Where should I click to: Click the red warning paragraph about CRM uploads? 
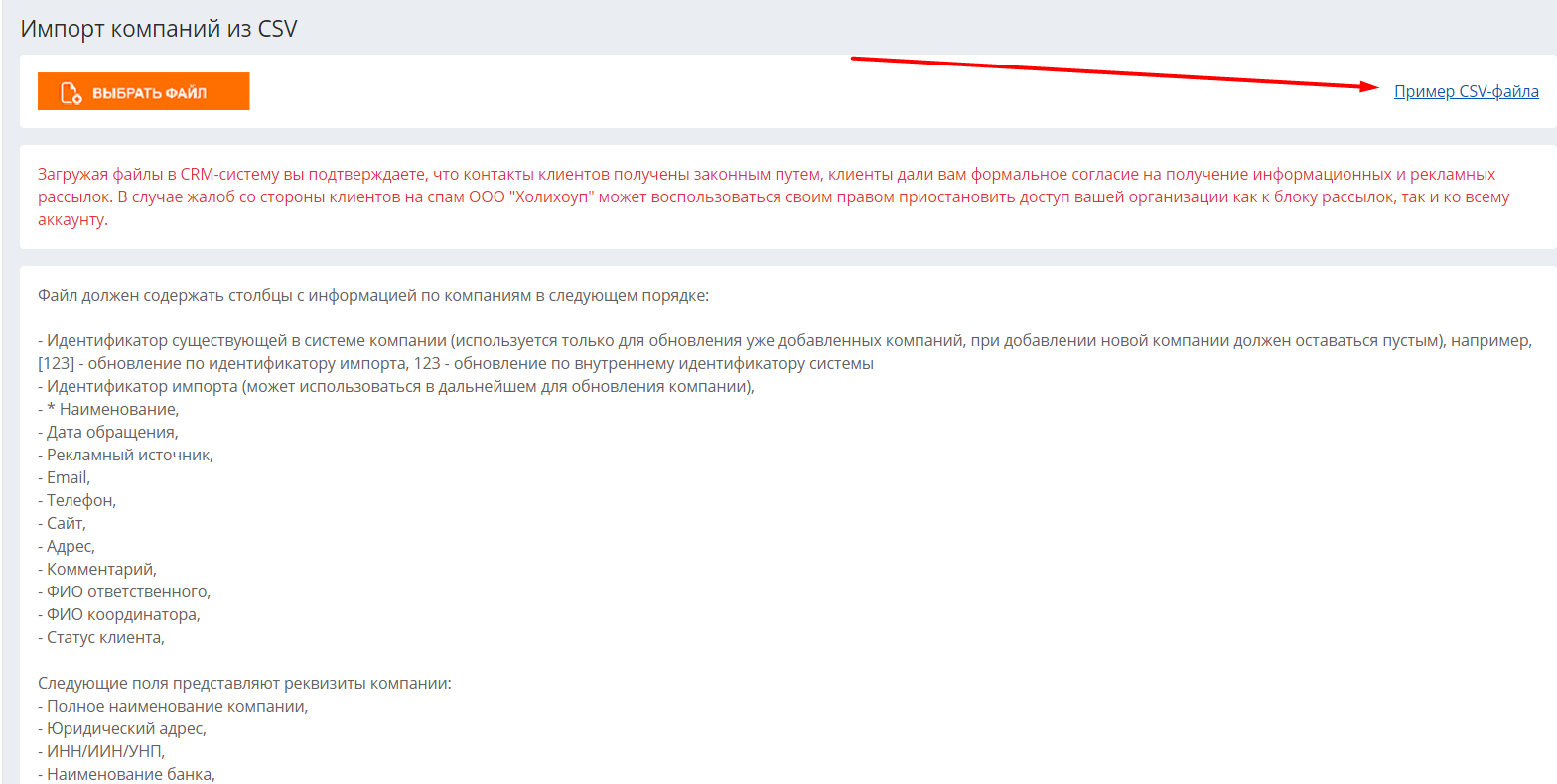774,196
